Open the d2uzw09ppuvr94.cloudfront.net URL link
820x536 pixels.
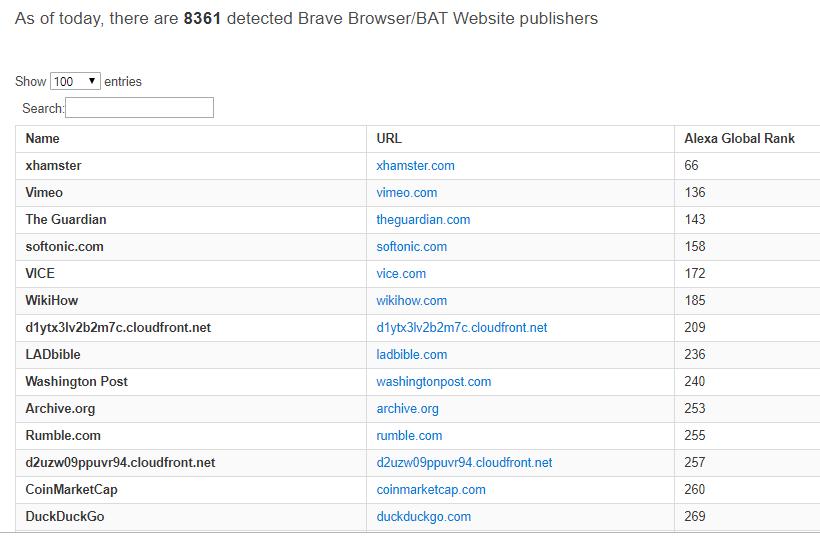464,463
